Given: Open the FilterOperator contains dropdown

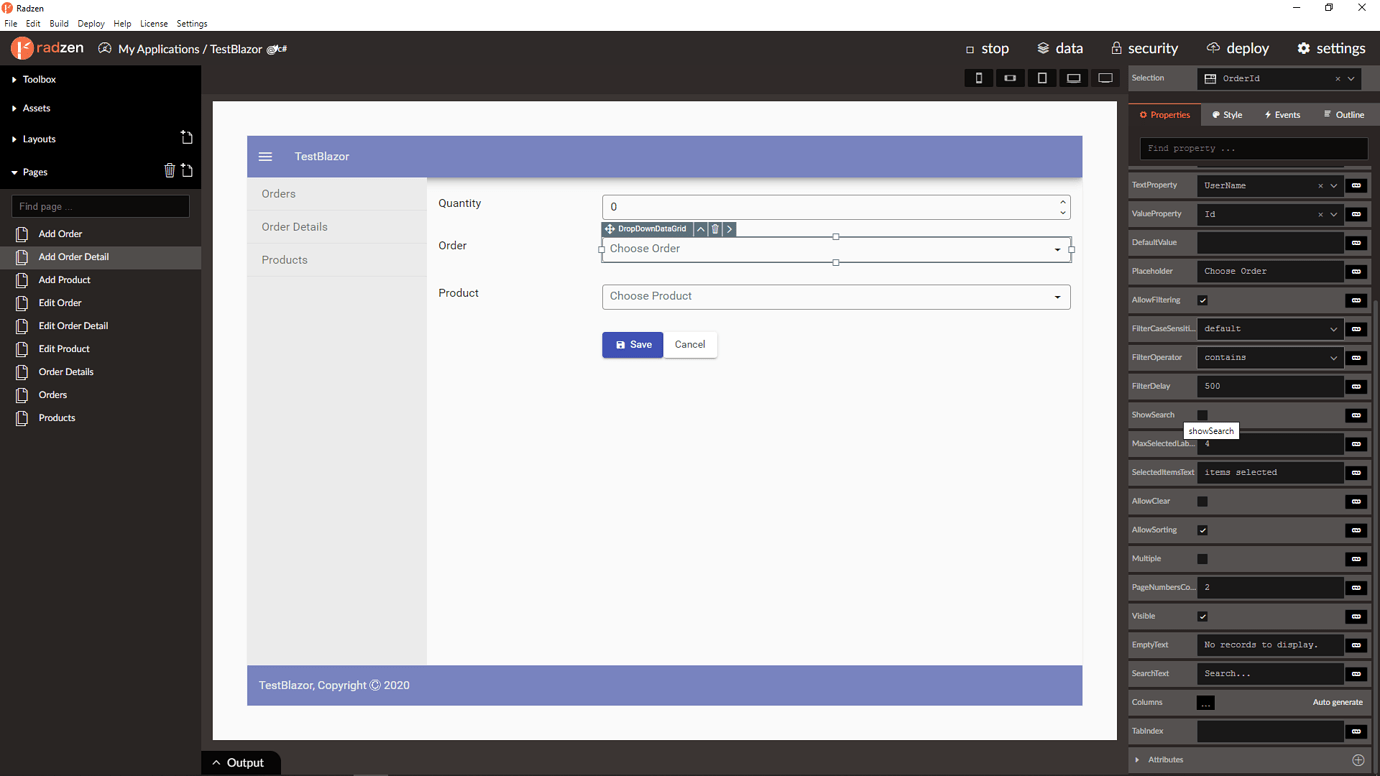Looking at the screenshot, I should (1270, 358).
